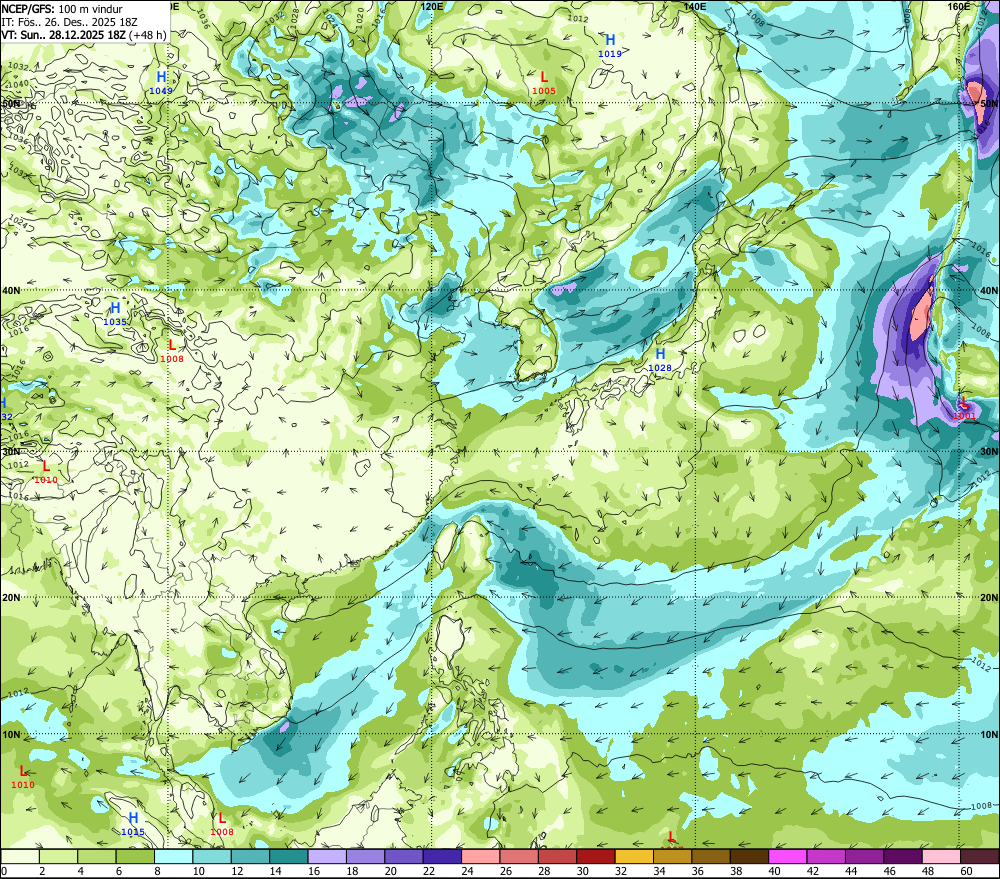This screenshot has width=1000, height=879.
Task: Click the high pressure marker H 1028 over Japan
Action: 660,360
